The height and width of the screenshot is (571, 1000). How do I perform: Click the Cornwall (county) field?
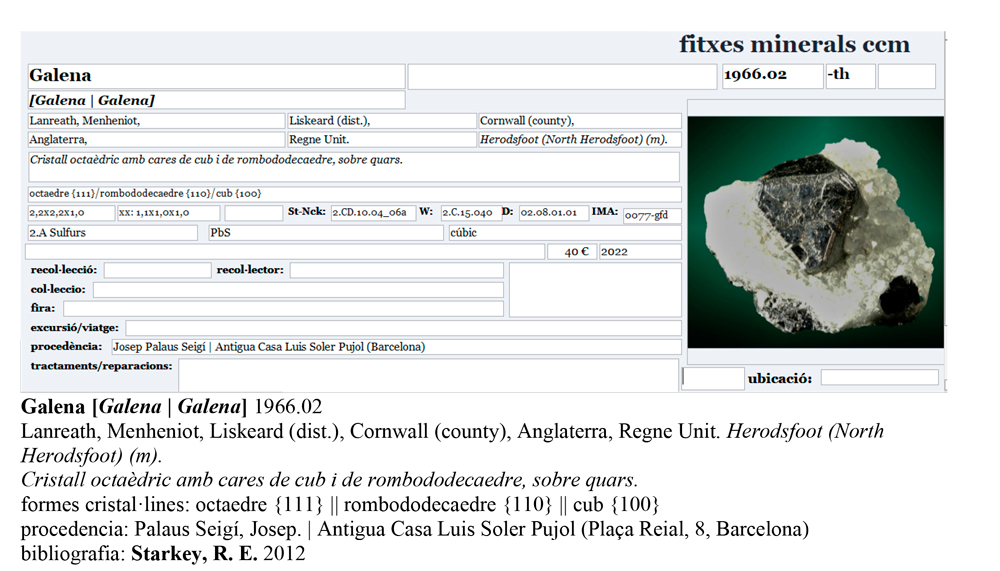(x=580, y=121)
